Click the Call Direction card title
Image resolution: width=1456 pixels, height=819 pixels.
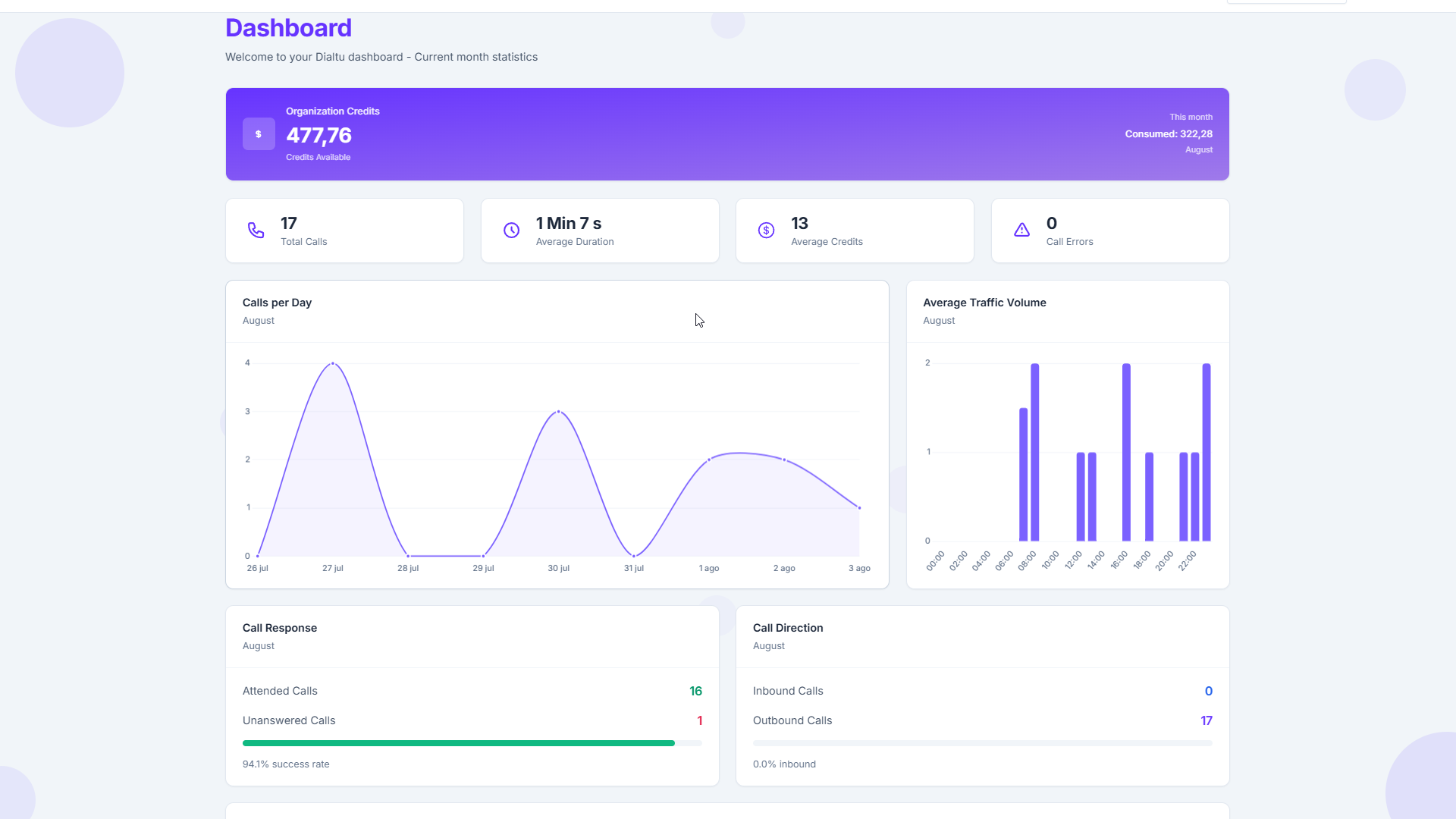787,628
